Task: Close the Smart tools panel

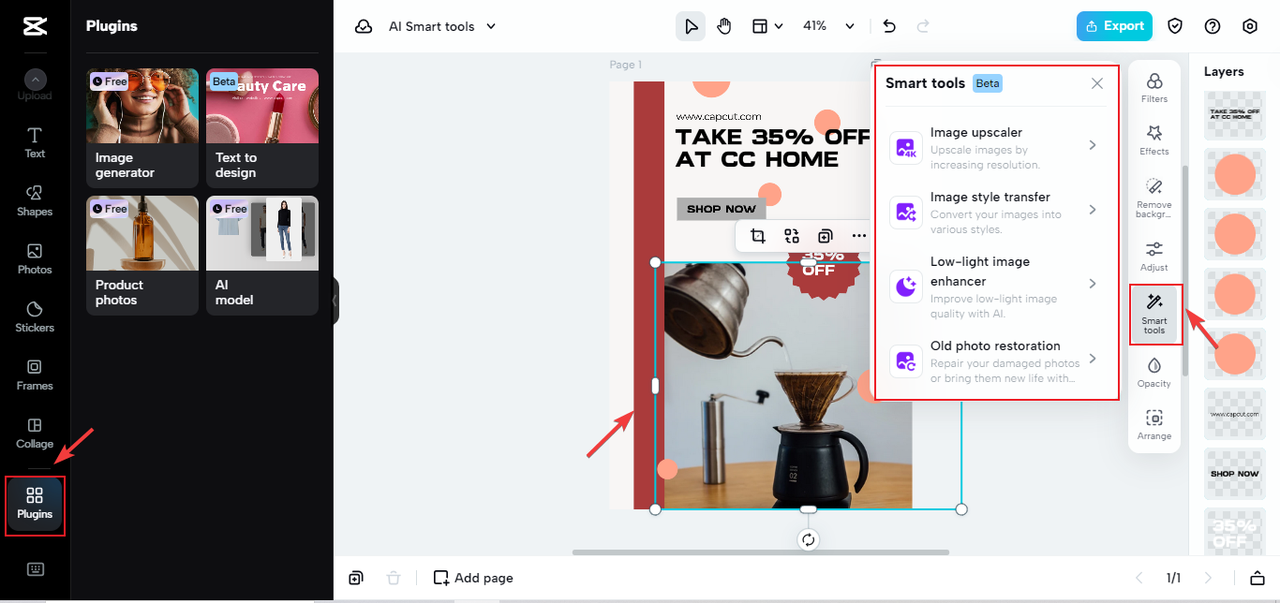Action: click(x=1097, y=83)
